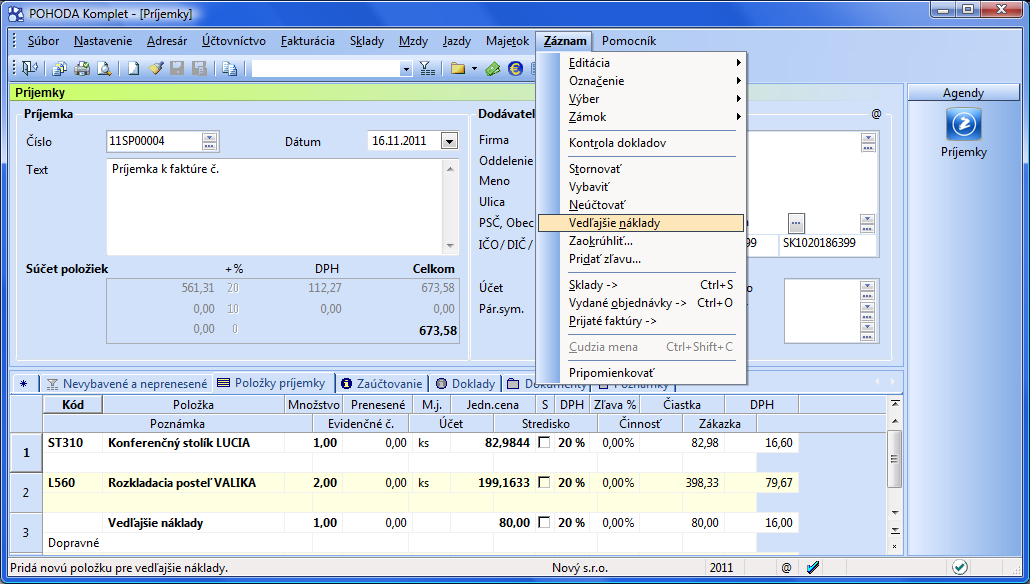Open the dropdown arrow beside the folder icon
The height and width of the screenshot is (584, 1030).
click(x=474, y=68)
